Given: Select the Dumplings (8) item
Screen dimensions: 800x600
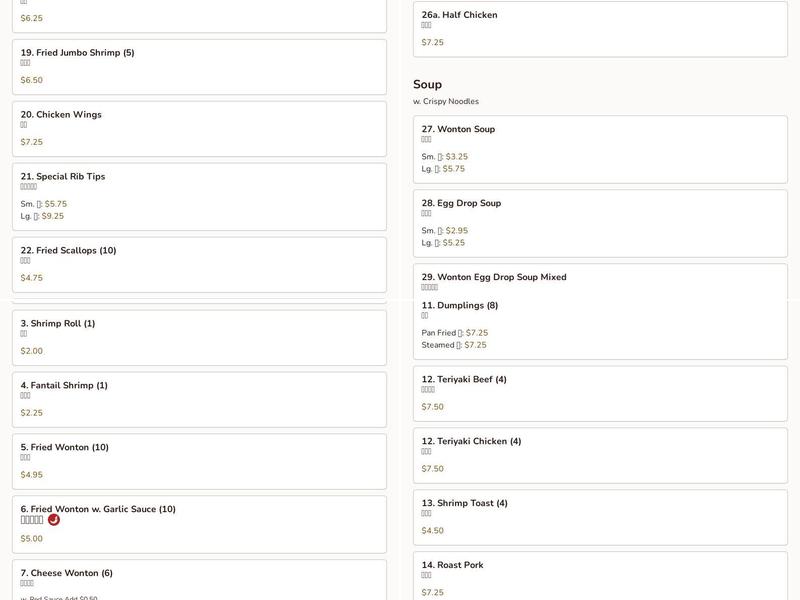Looking at the screenshot, I should pyautogui.click(x=600, y=325).
